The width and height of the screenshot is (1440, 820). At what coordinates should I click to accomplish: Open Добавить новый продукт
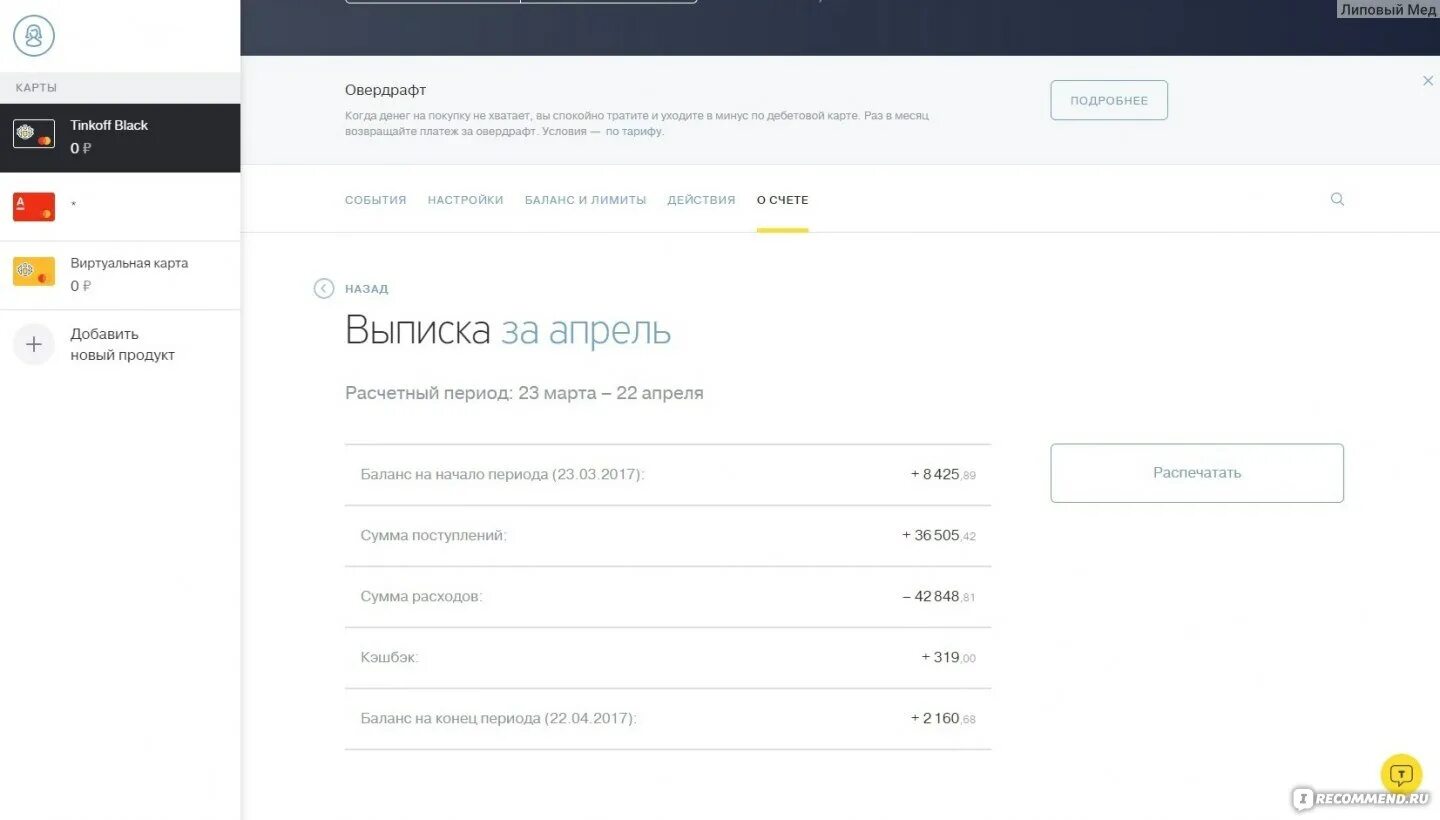point(122,344)
